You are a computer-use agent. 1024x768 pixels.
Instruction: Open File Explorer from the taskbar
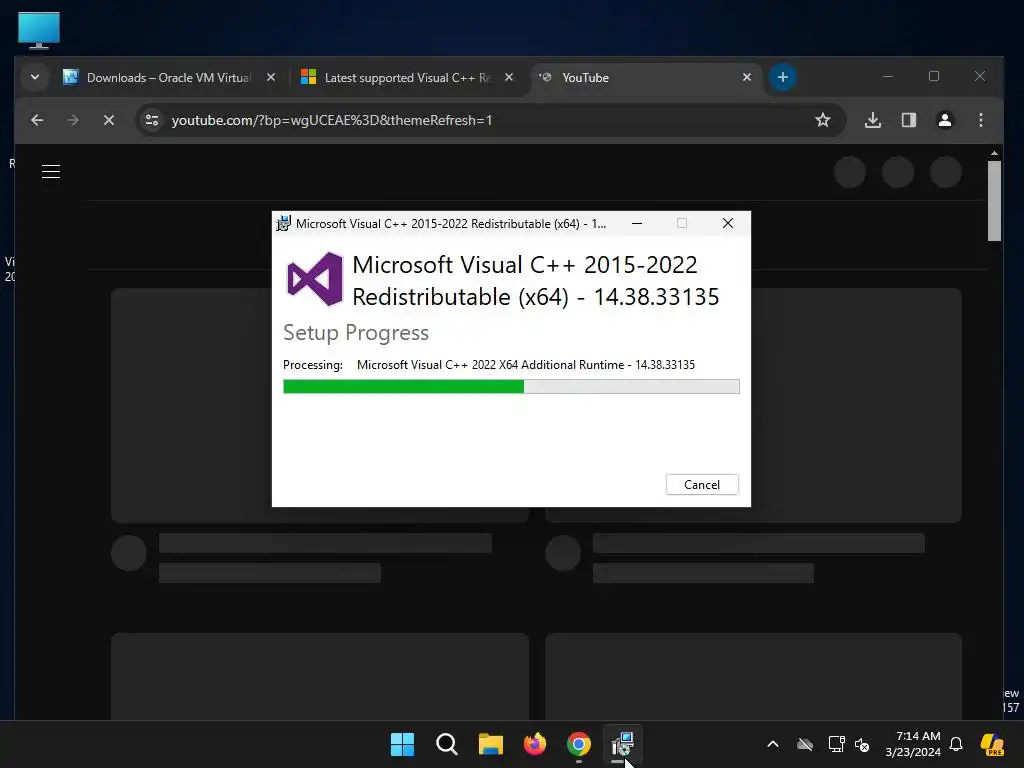click(490, 744)
